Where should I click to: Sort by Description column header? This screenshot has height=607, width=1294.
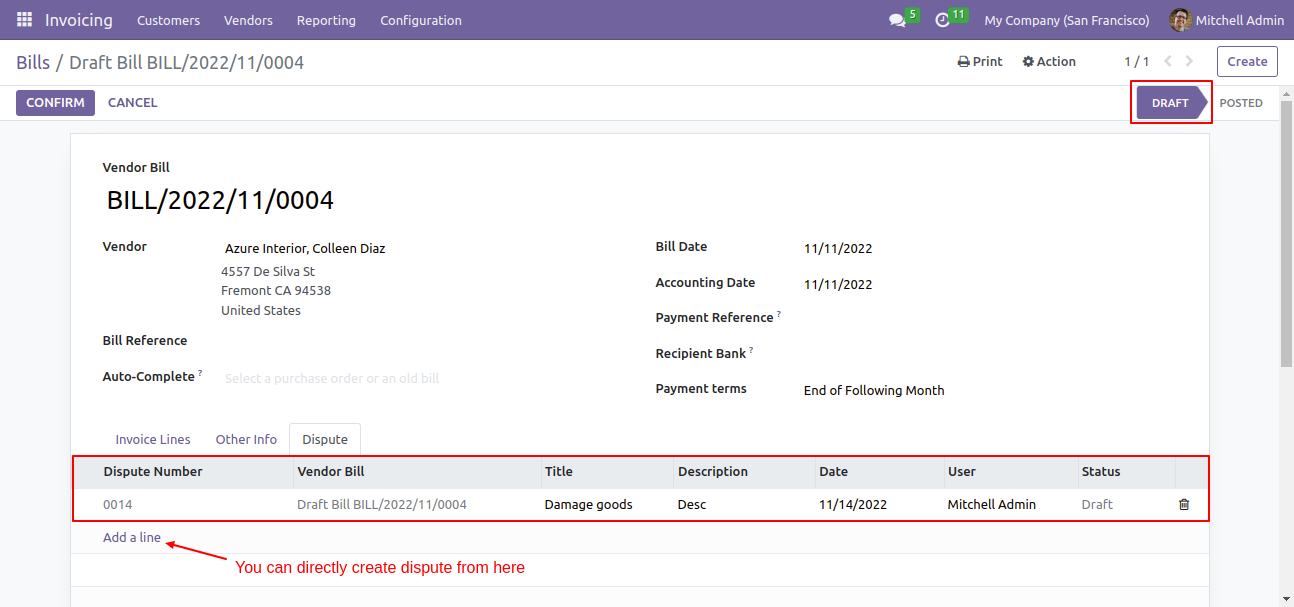tap(713, 472)
